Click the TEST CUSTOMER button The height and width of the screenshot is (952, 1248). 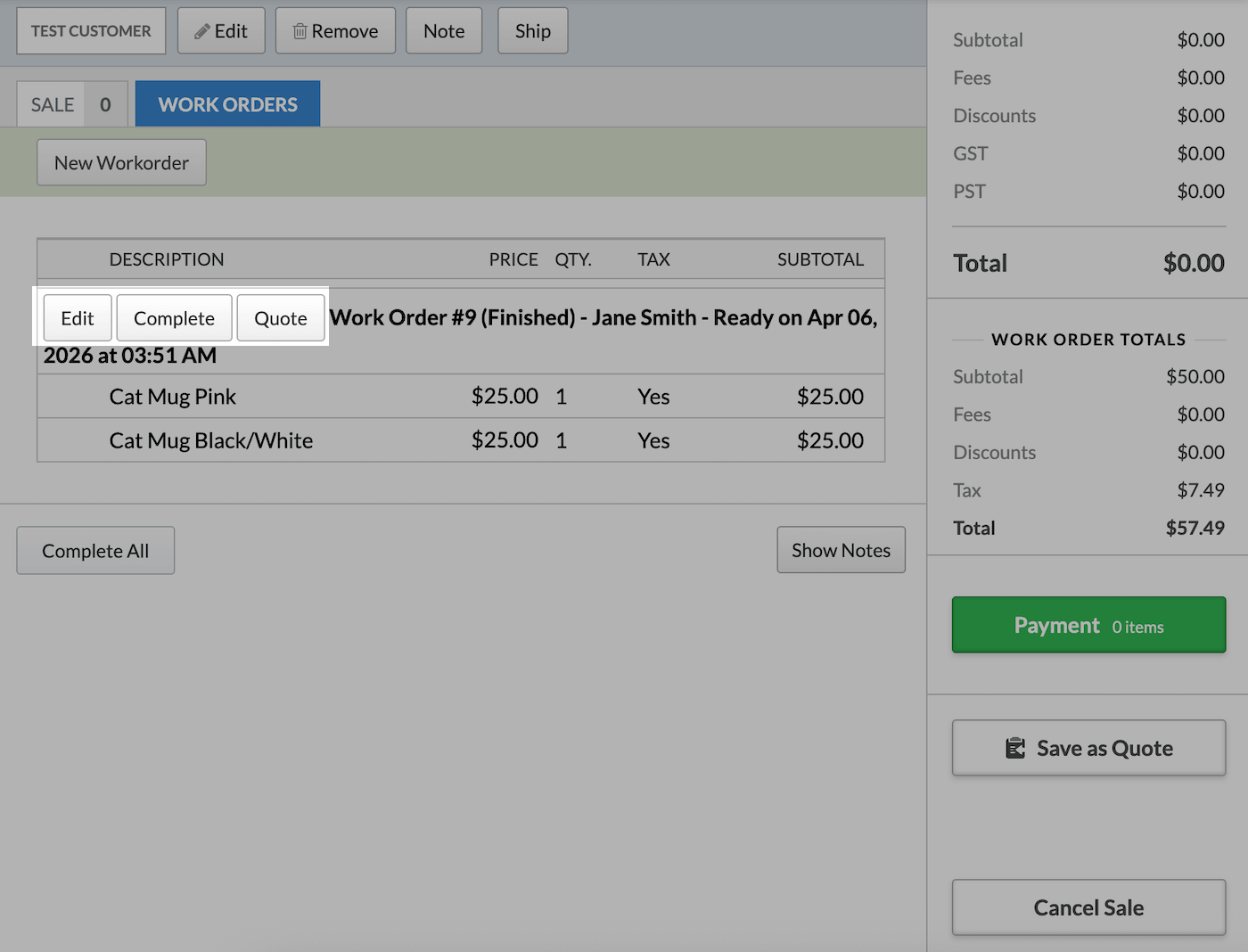tap(91, 31)
